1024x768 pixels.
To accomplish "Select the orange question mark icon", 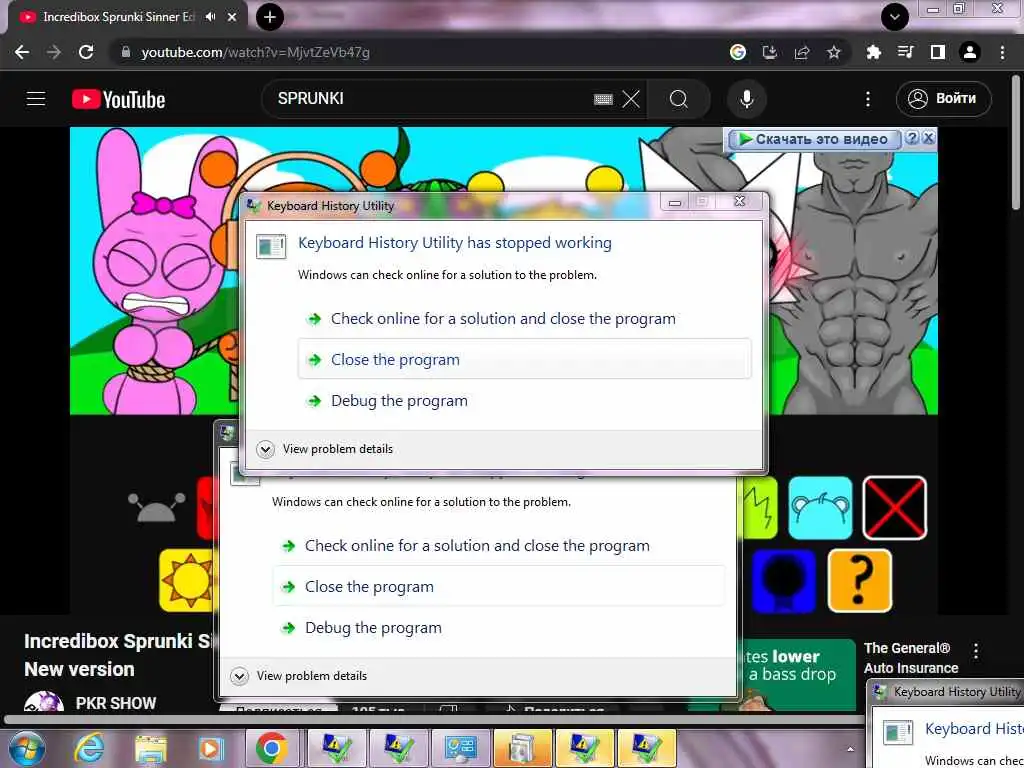I will (859, 581).
